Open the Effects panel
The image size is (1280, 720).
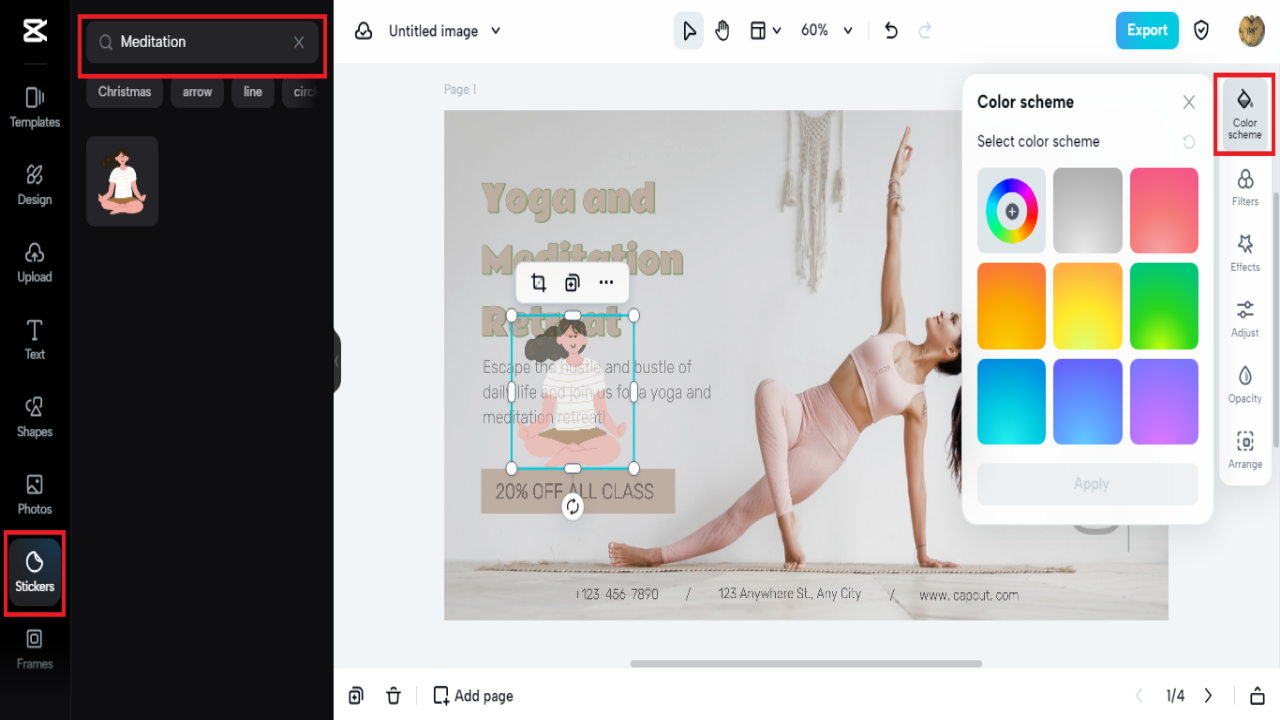[x=1244, y=255]
